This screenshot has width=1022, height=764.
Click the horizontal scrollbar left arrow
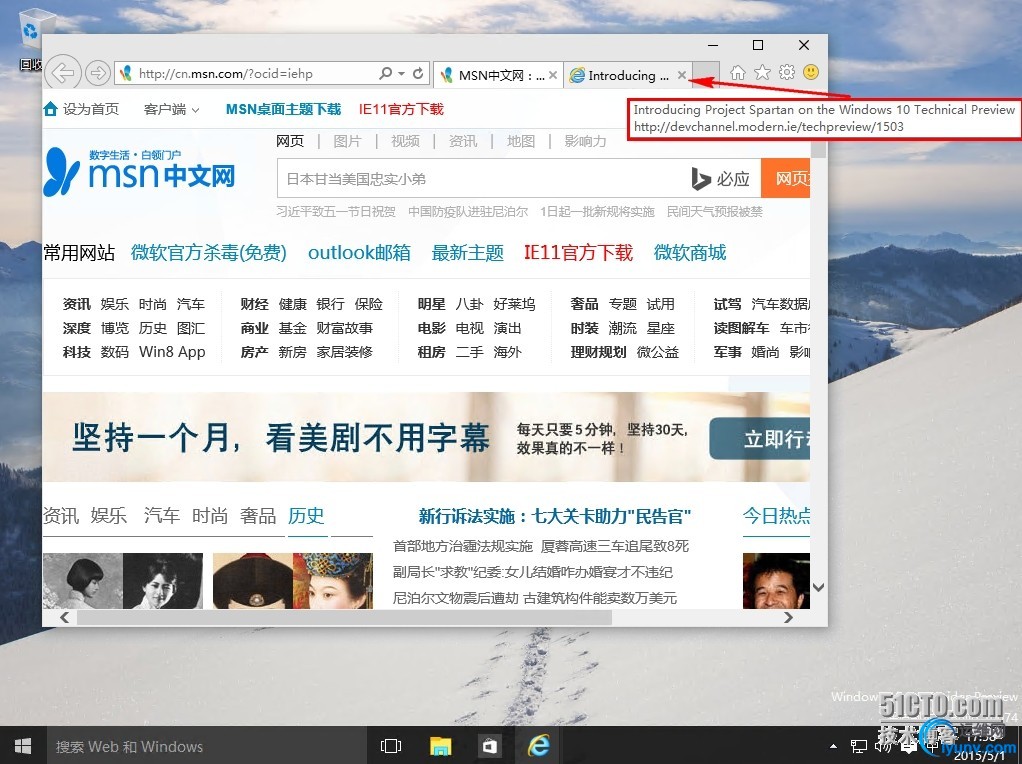[64, 617]
